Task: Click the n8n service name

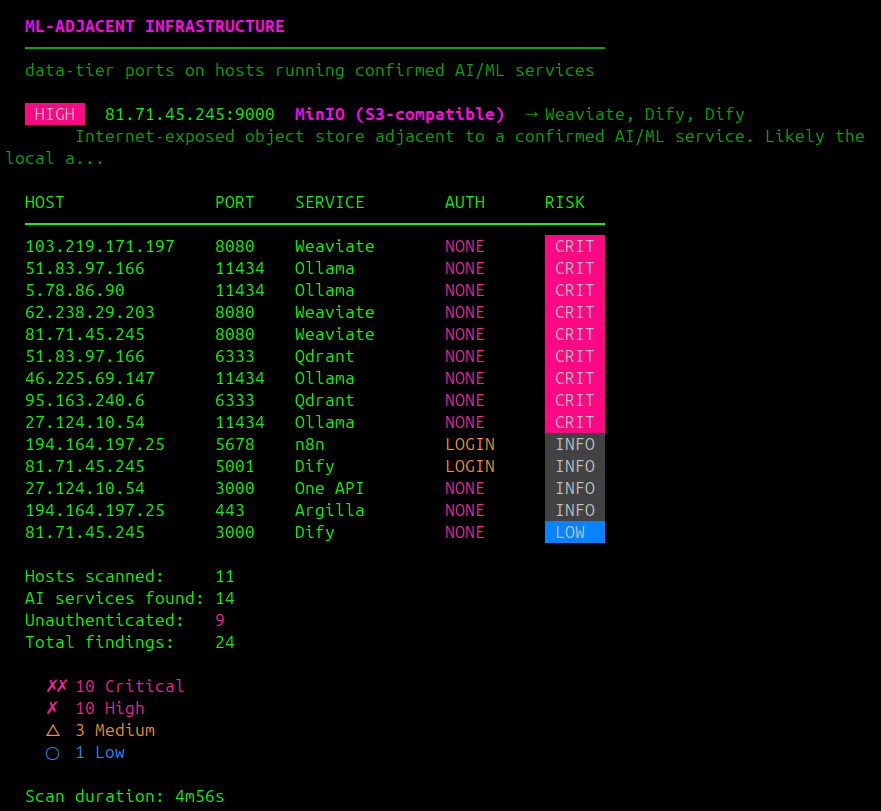Action: pyautogui.click(x=310, y=444)
